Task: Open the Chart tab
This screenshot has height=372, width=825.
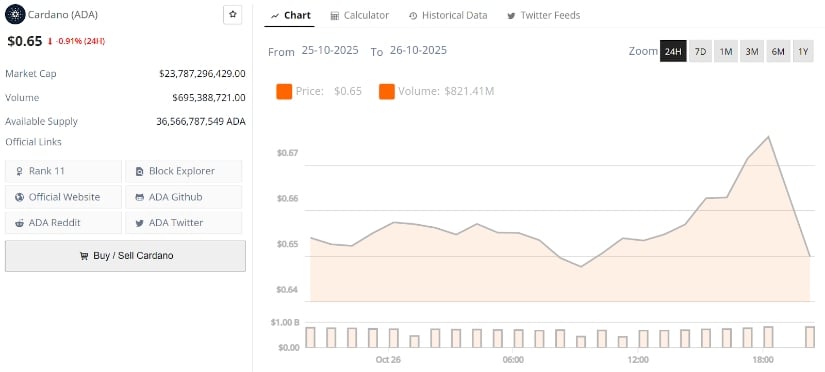Action: pos(290,16)
